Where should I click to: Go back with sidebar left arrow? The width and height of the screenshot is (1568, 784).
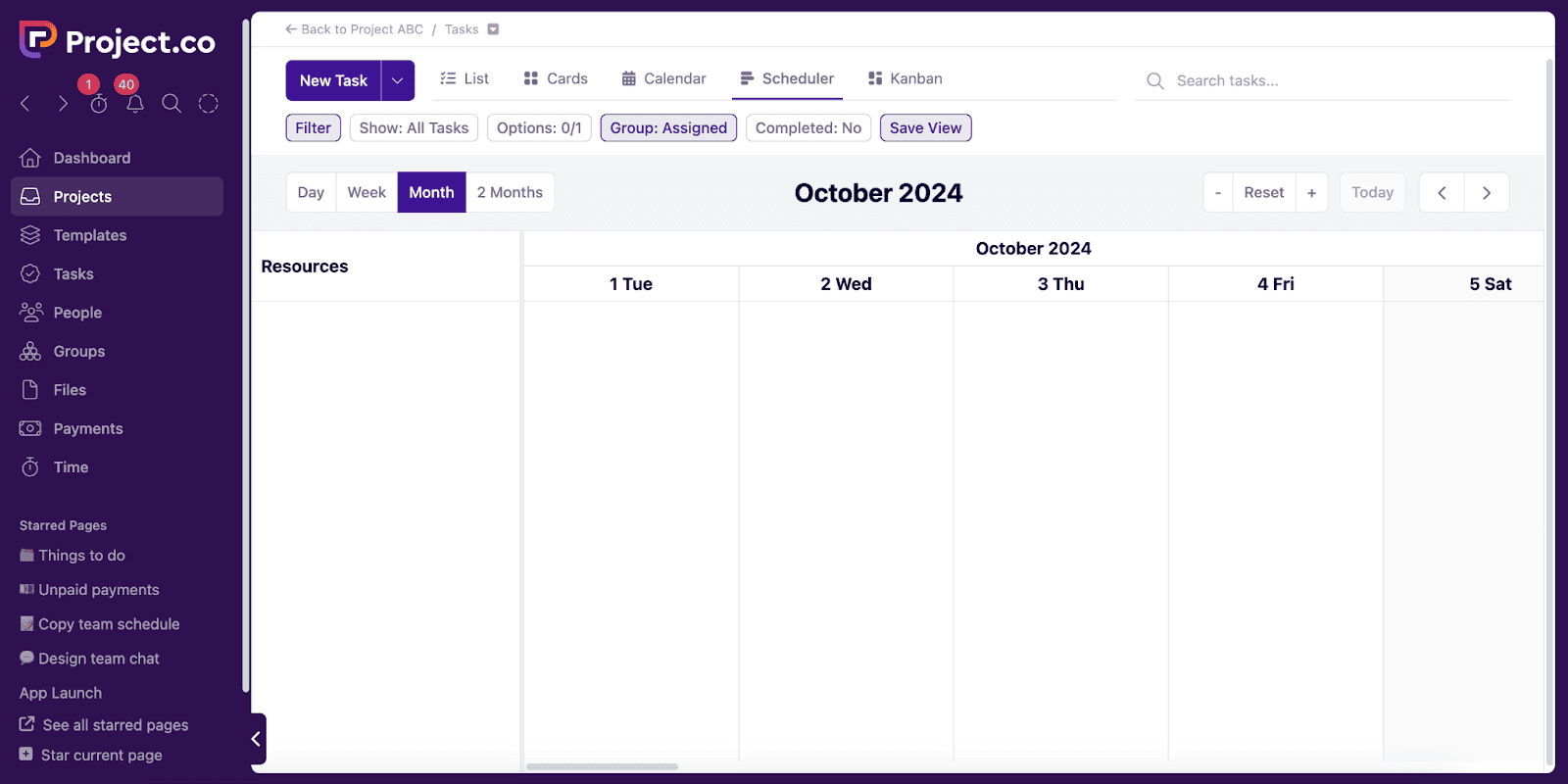coord(26,104)
